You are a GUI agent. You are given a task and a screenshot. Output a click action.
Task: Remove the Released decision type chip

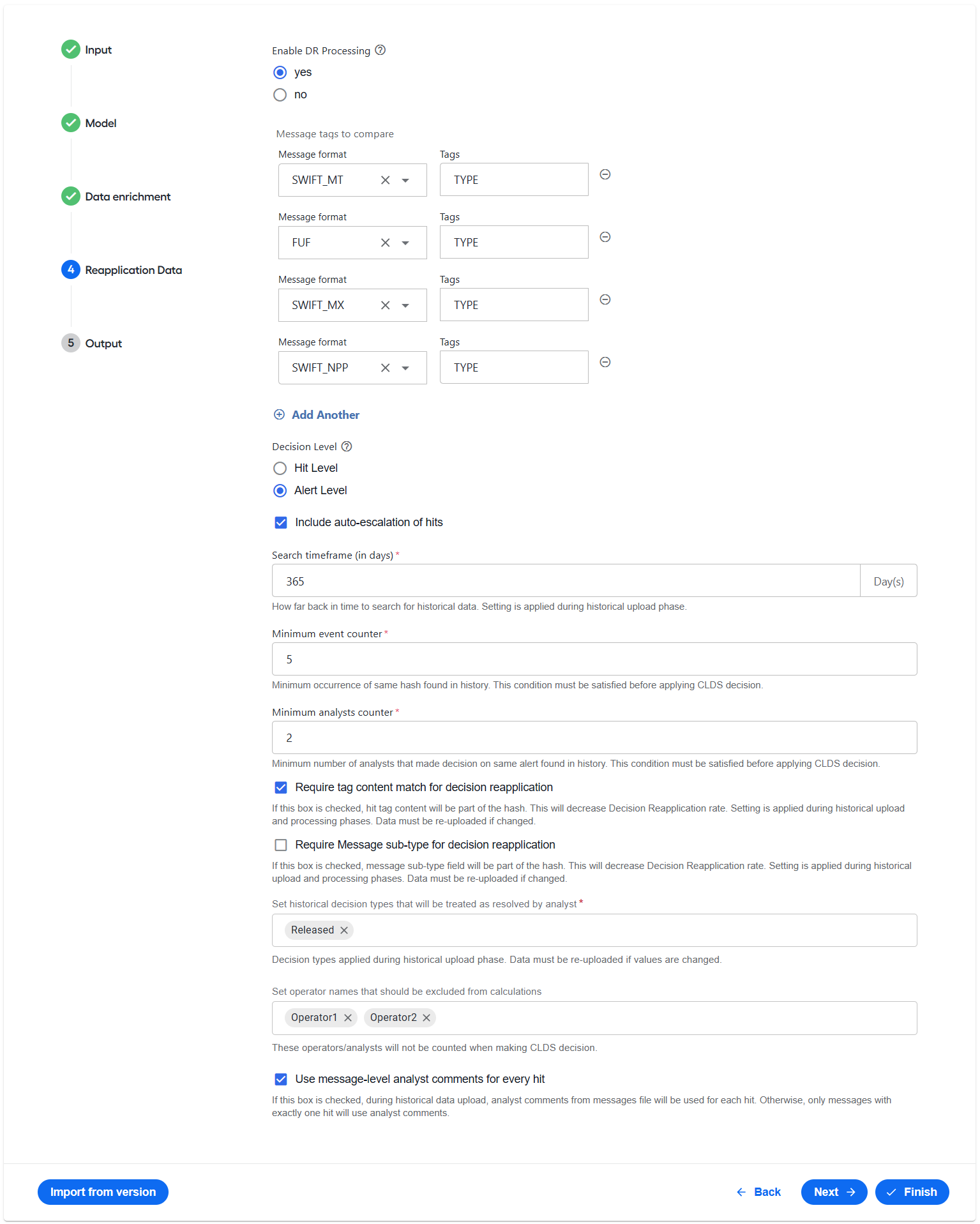pyautogui.click(x=344, y=930)
